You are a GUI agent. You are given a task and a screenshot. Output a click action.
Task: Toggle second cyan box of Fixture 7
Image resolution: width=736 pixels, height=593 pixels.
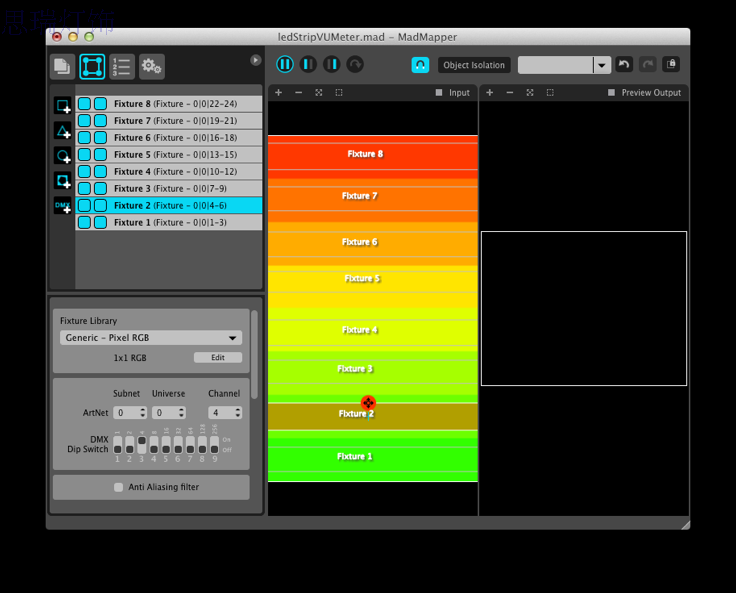tap(100, 121)
